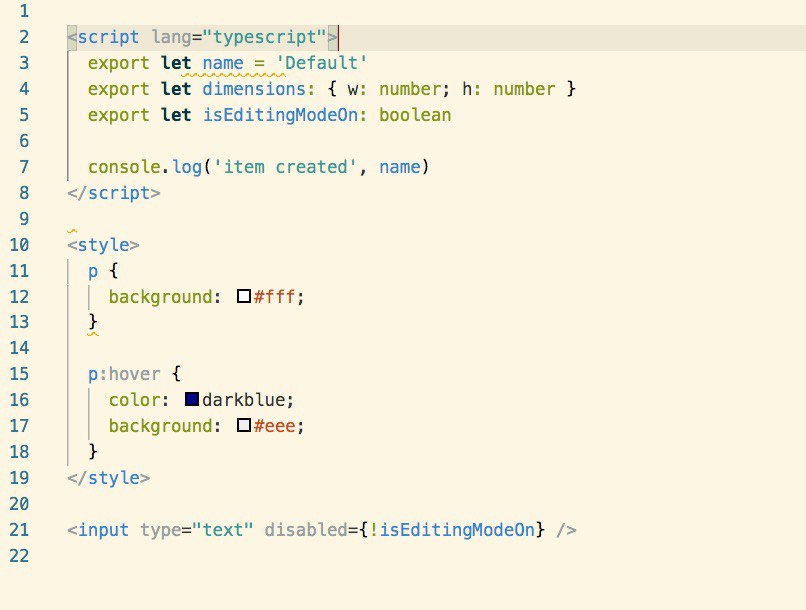Click the opening script tag name
The width and height of the screenshot is (806, 610).
108,37
